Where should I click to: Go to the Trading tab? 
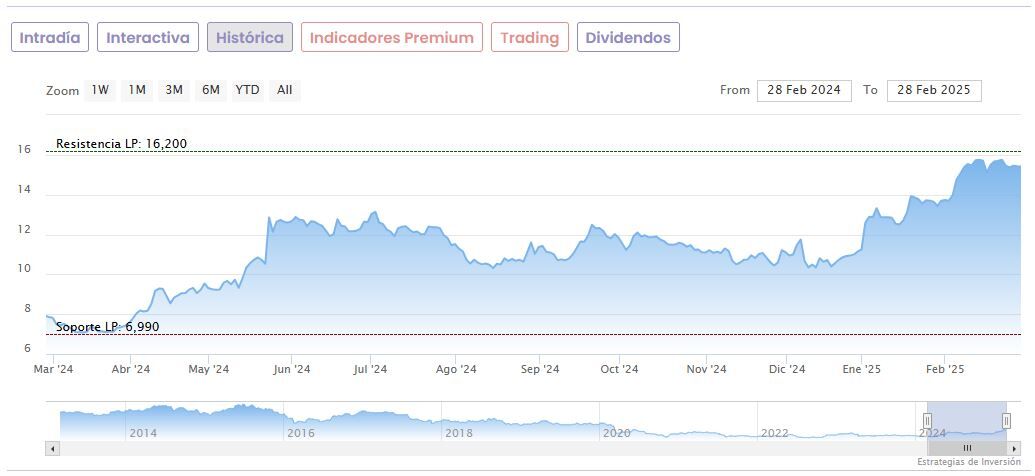click(x=530, y=38)
